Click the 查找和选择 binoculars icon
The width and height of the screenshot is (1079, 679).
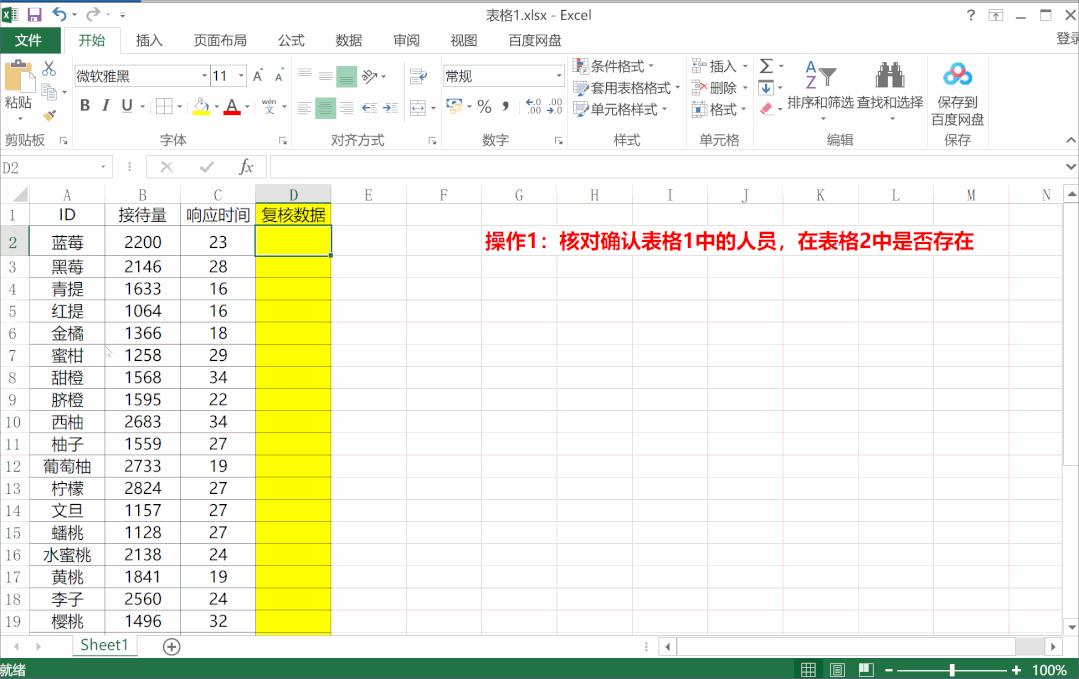coord(890,75)
